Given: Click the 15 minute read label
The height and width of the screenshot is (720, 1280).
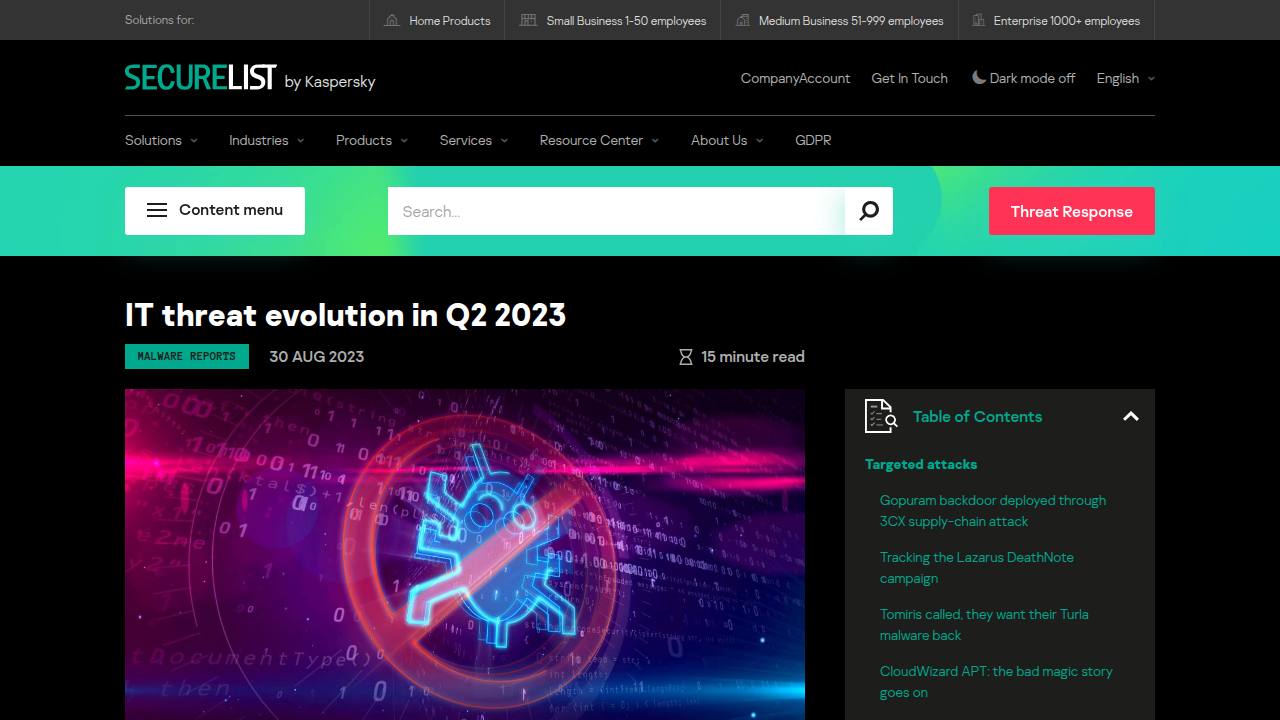Looking at the screenshot, I should point(753,356).
